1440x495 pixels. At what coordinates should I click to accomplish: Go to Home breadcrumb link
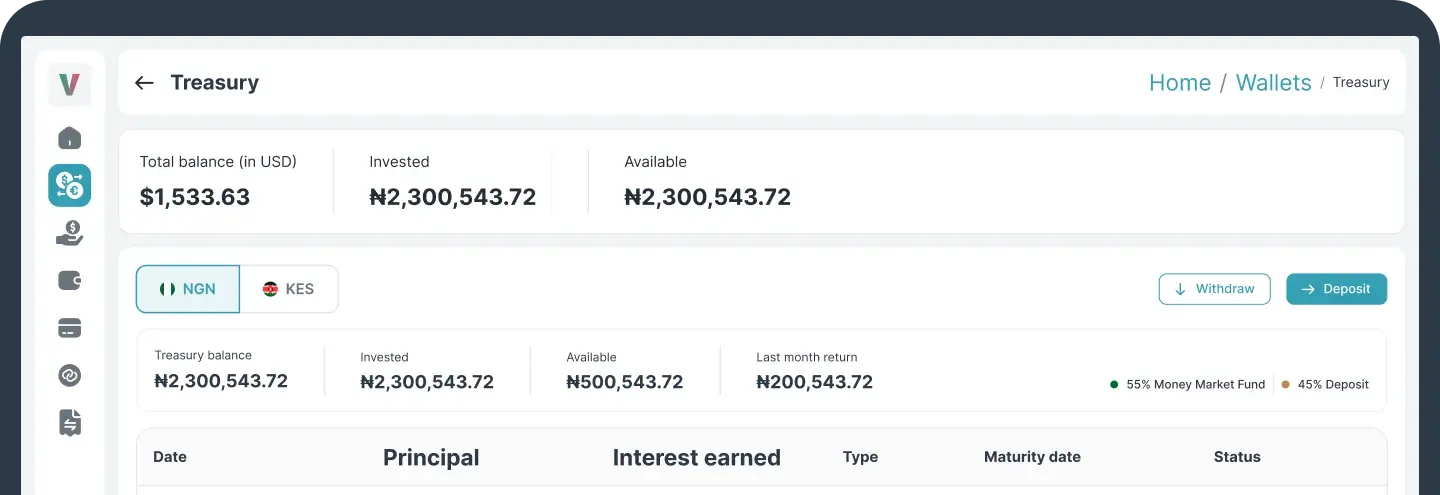pos(1179,83)
